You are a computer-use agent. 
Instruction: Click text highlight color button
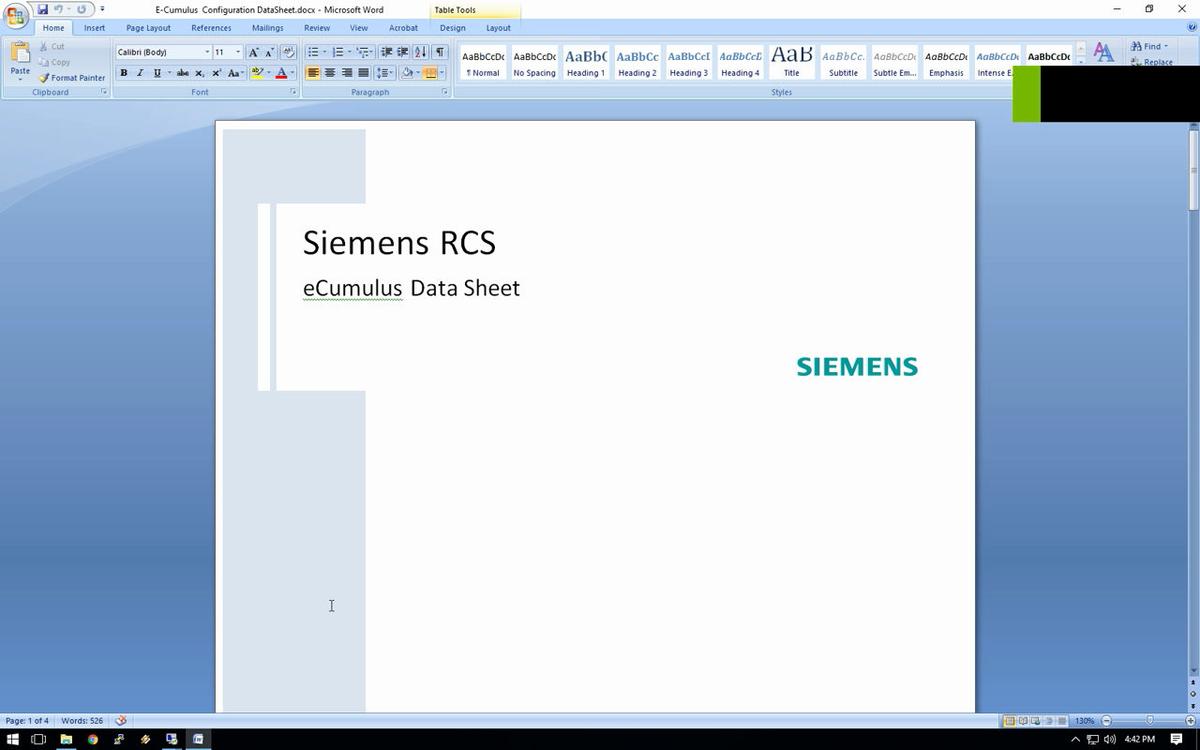pos(257,73)
